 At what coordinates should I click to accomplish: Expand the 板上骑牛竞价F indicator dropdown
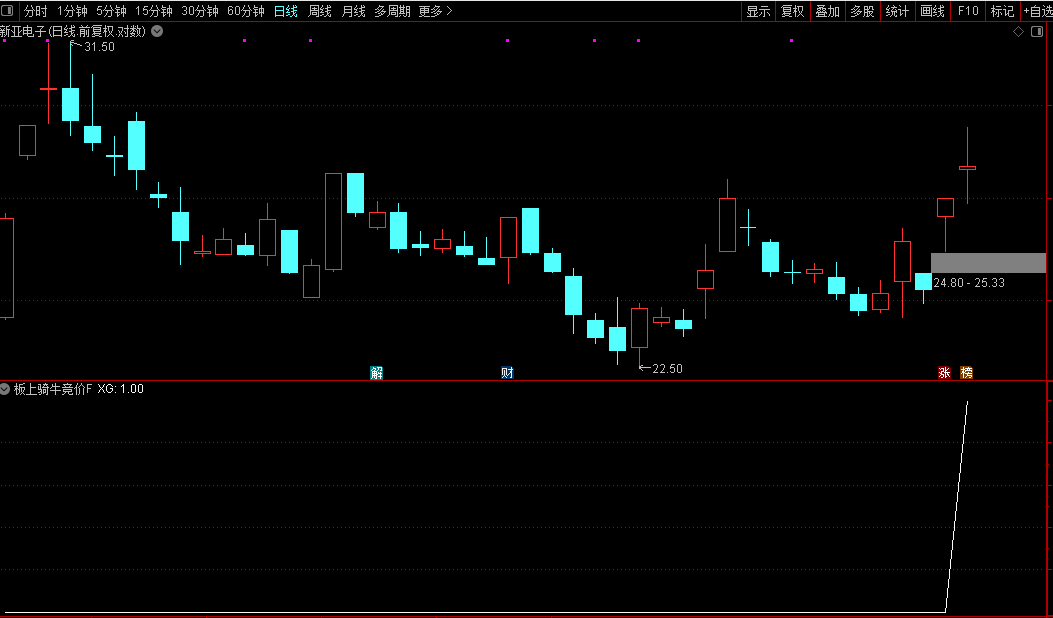pos(5,388)
